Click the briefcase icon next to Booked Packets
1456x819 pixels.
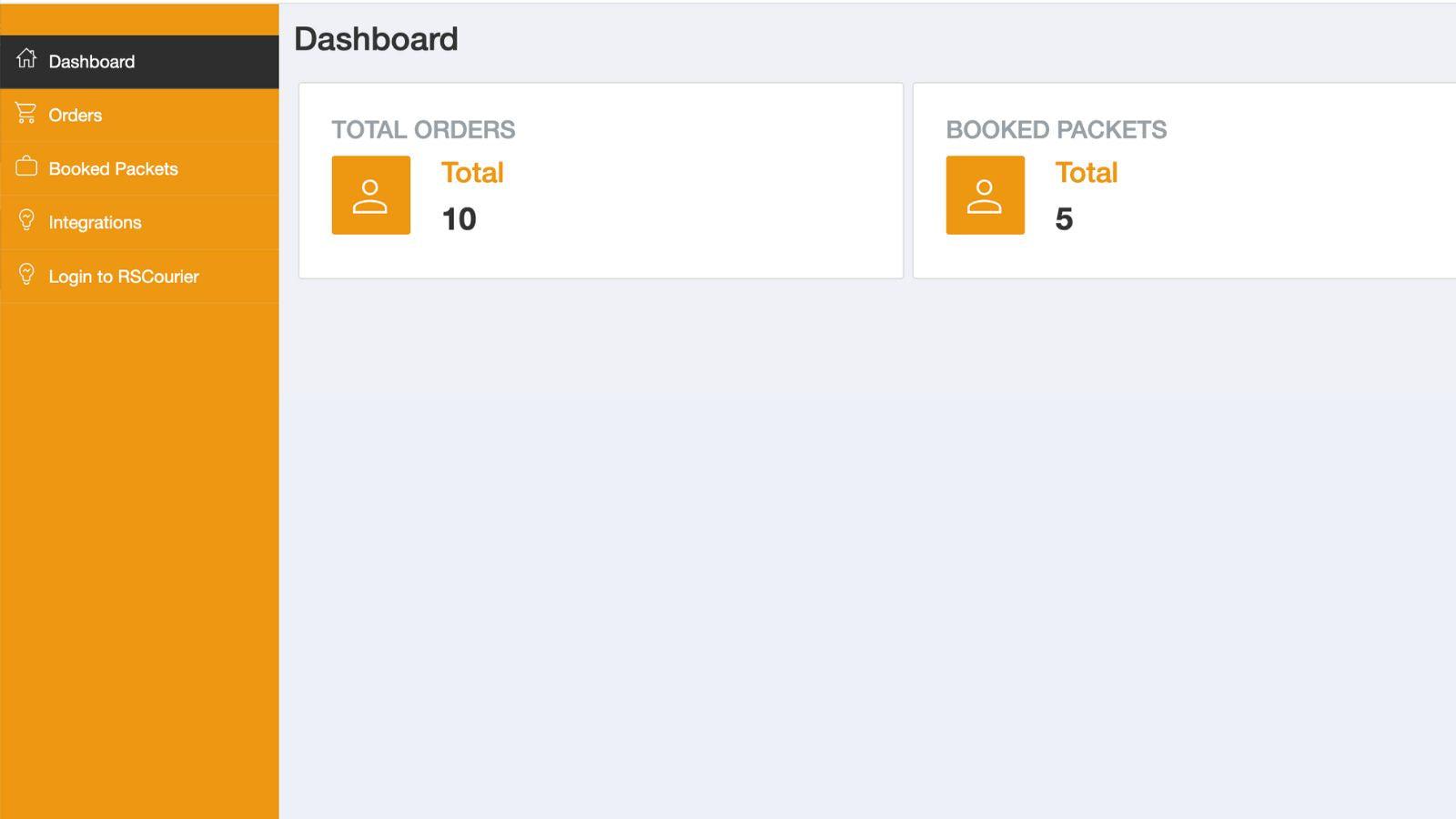tap(25, 167)
